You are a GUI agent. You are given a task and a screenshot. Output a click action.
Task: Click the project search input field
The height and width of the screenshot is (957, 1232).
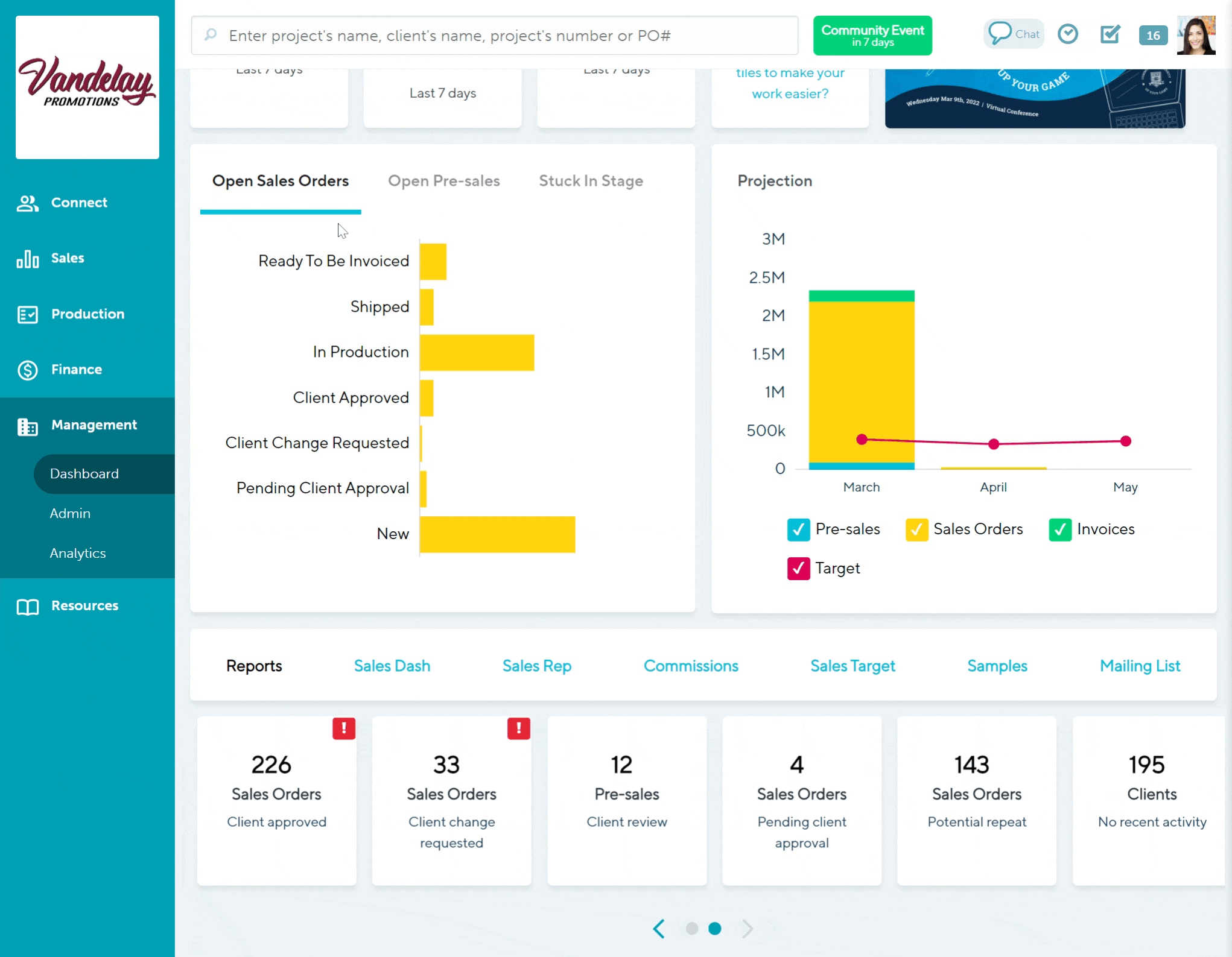point(495,36)
